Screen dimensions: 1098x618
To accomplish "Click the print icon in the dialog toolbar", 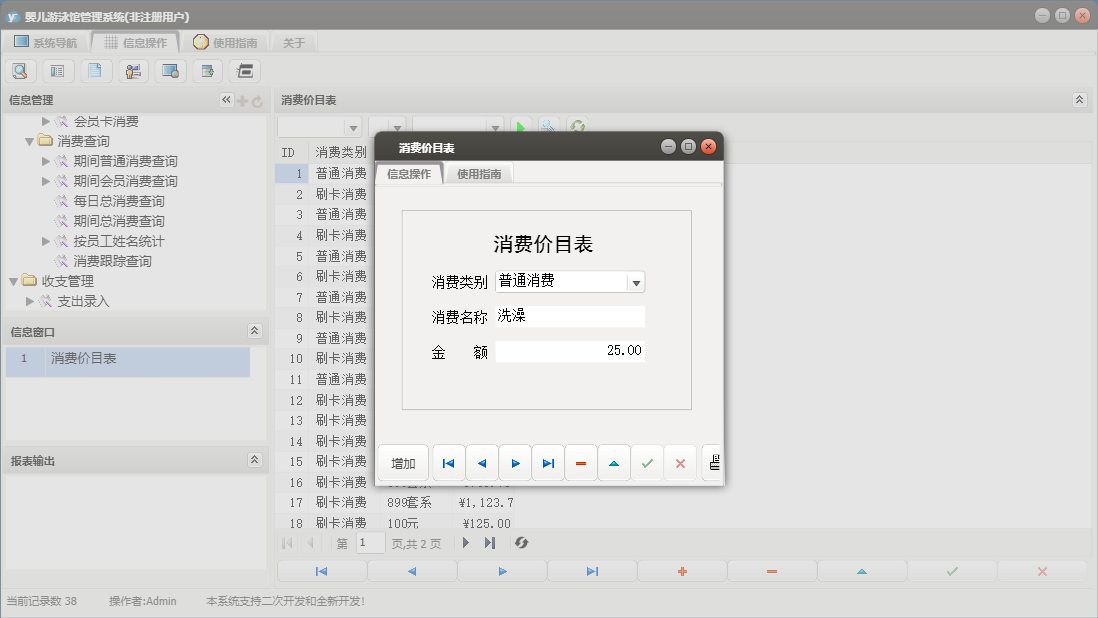I will (714, 462).
